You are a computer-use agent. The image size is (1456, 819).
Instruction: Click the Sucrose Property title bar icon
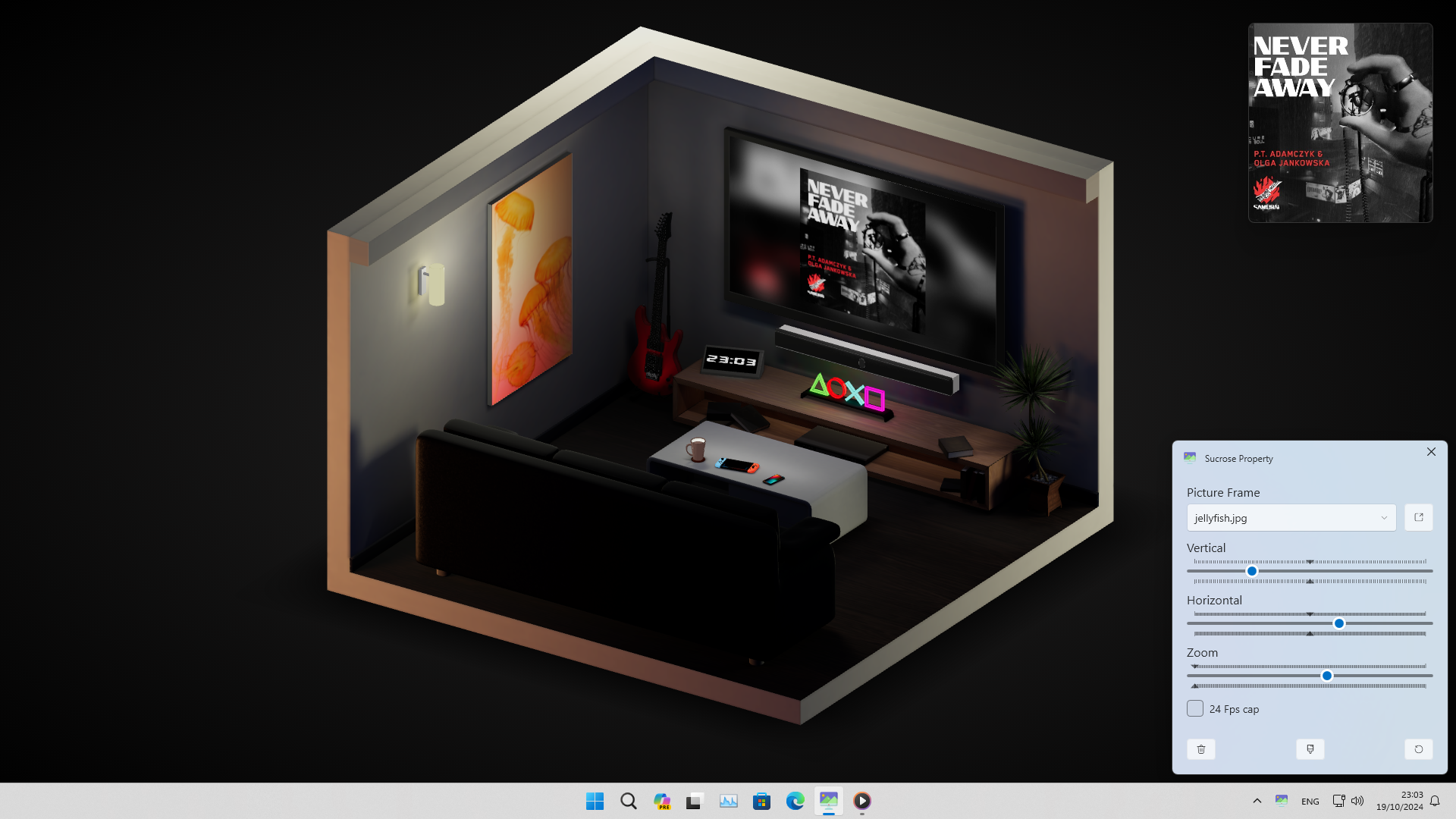tap(1190, 458)
